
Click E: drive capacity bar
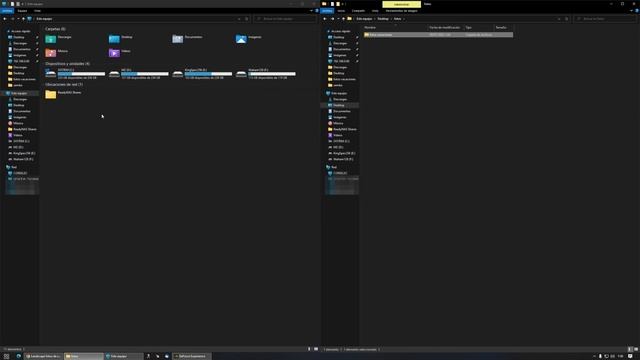208,74
